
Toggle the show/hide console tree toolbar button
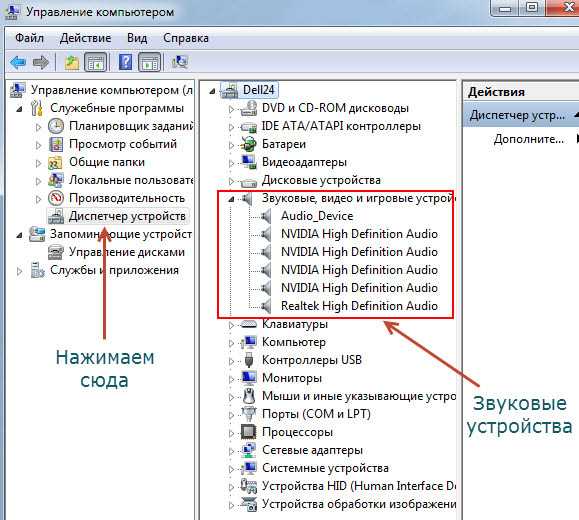click(96, 62)
